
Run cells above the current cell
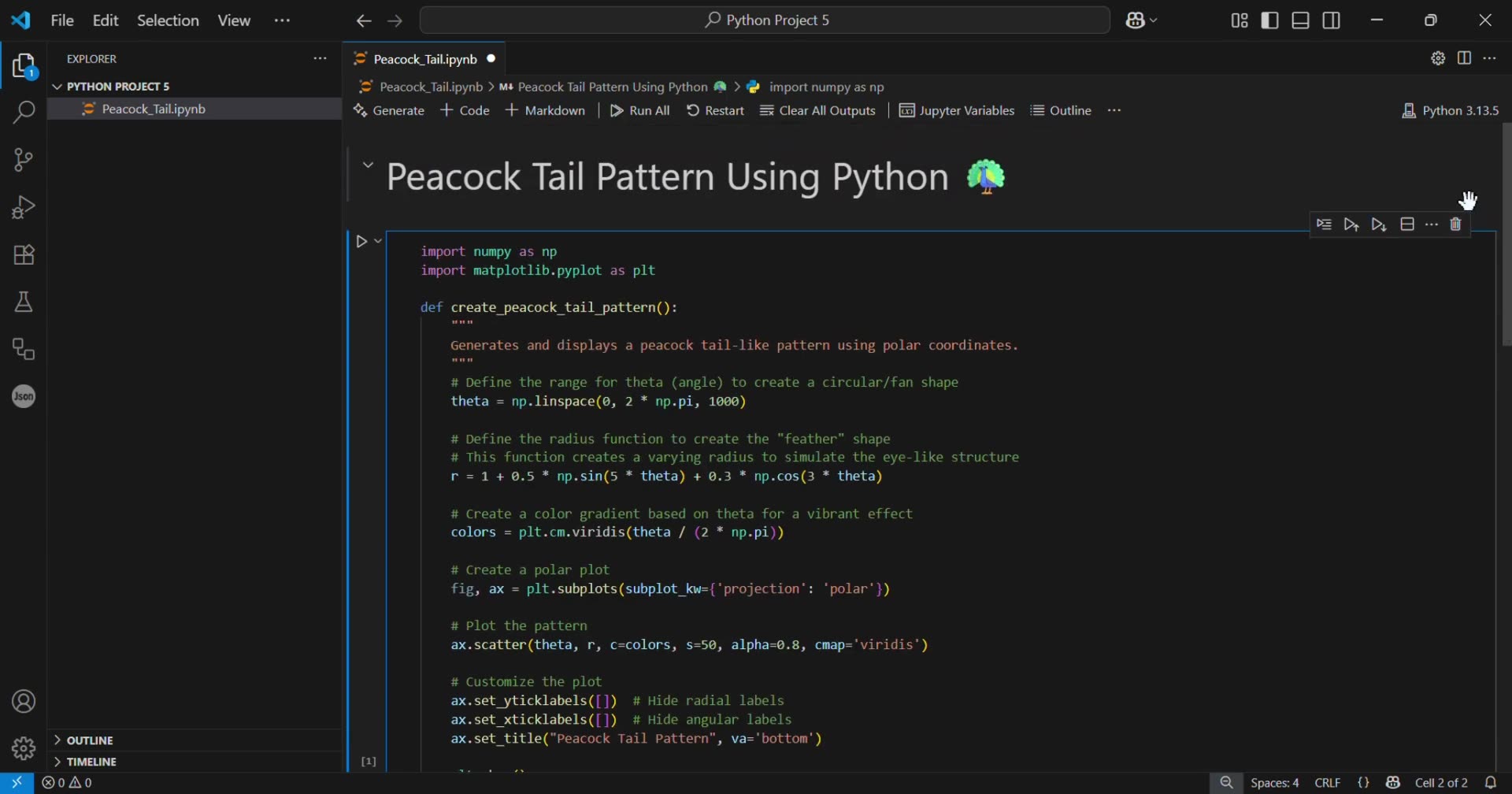[x=1352, y=224]
